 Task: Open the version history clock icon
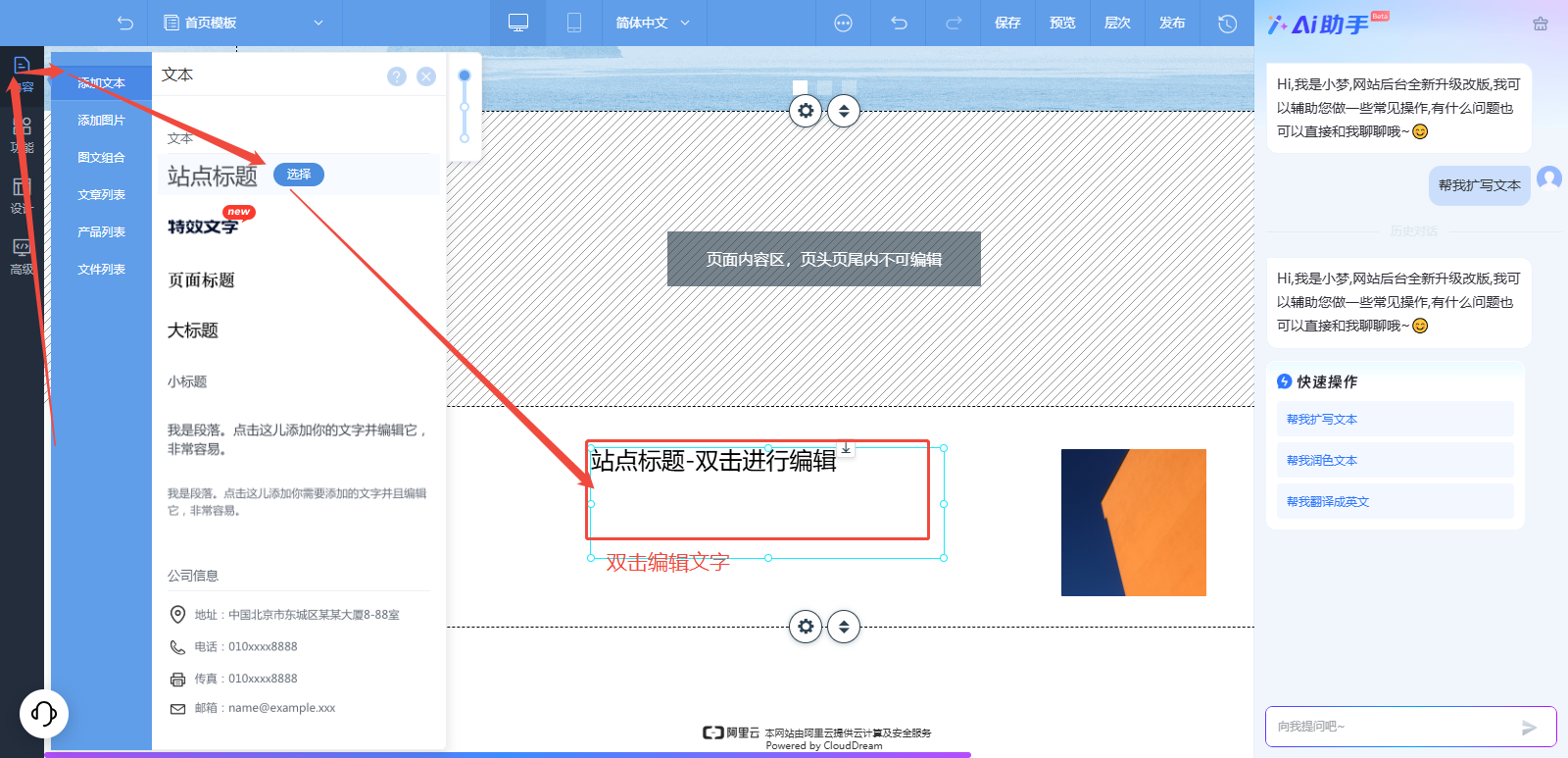tap(1227, 23)
